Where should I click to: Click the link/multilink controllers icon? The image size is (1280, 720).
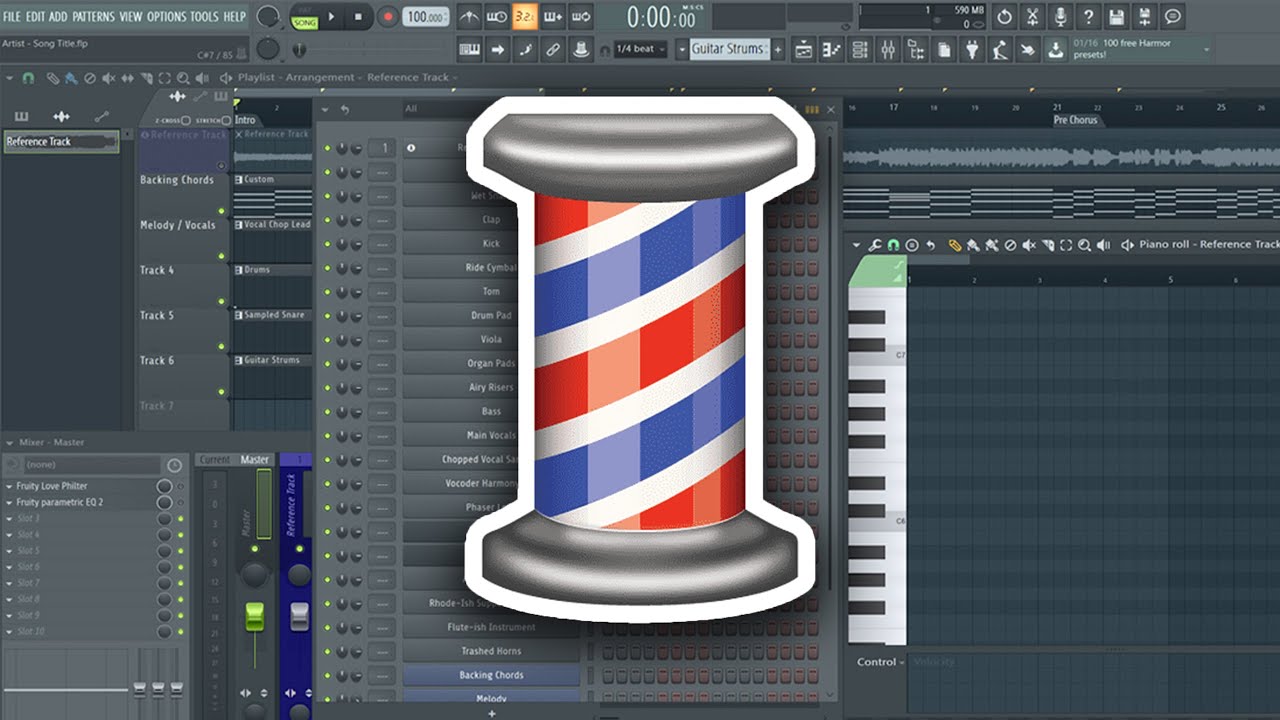(553, 49)
